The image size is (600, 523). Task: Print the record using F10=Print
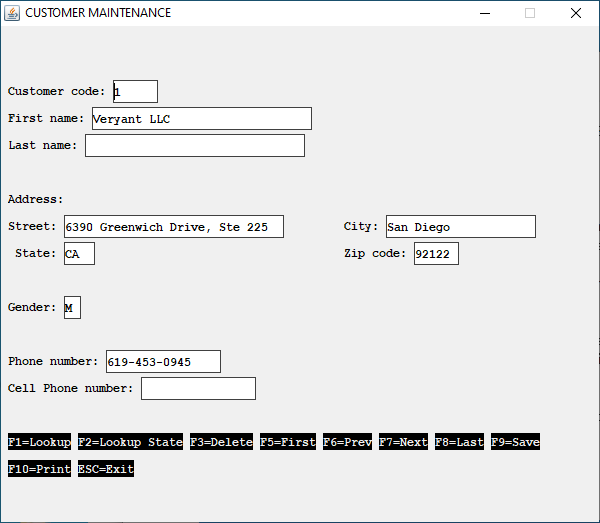tap(40, 469)
